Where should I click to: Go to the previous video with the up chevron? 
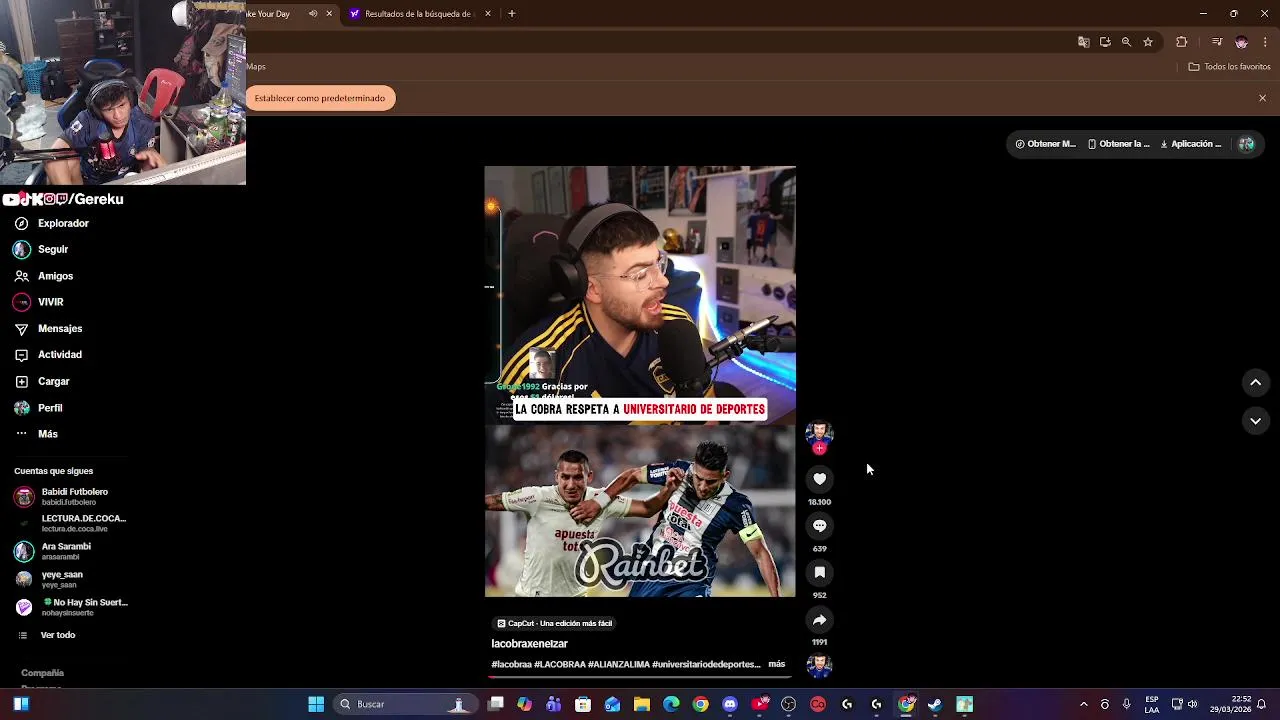1255,382
